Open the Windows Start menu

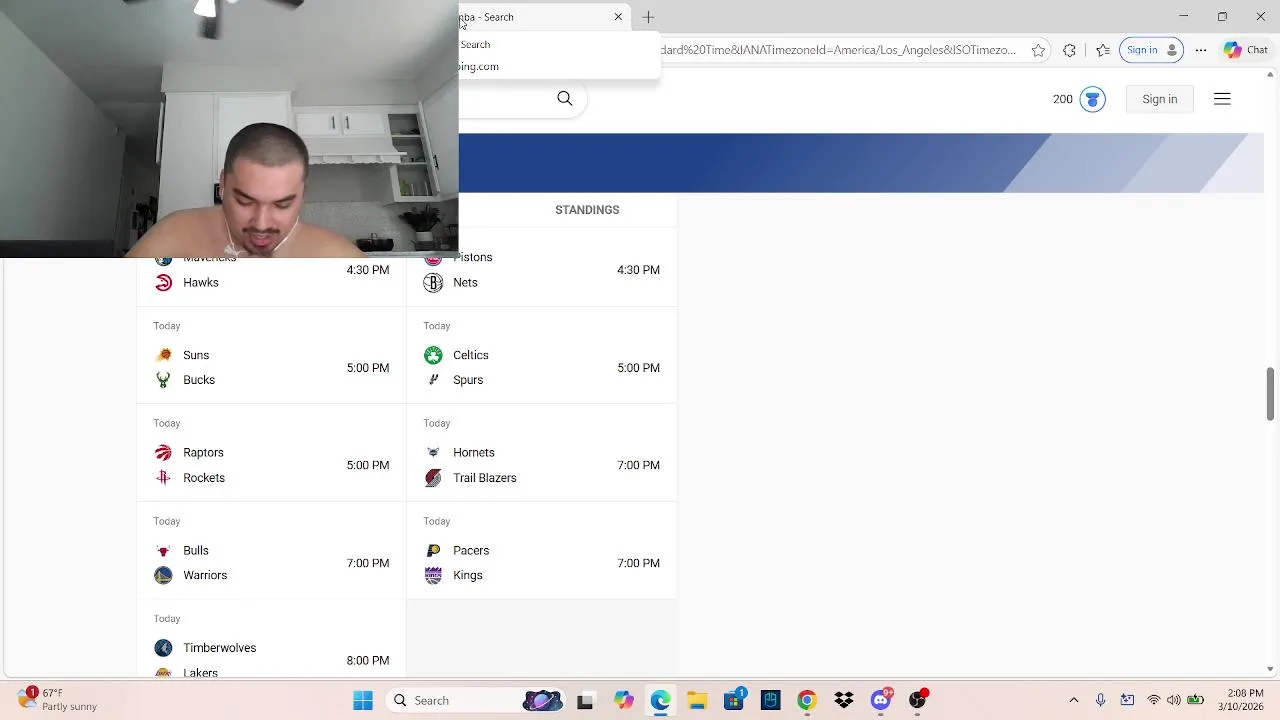tap(363, 701)
